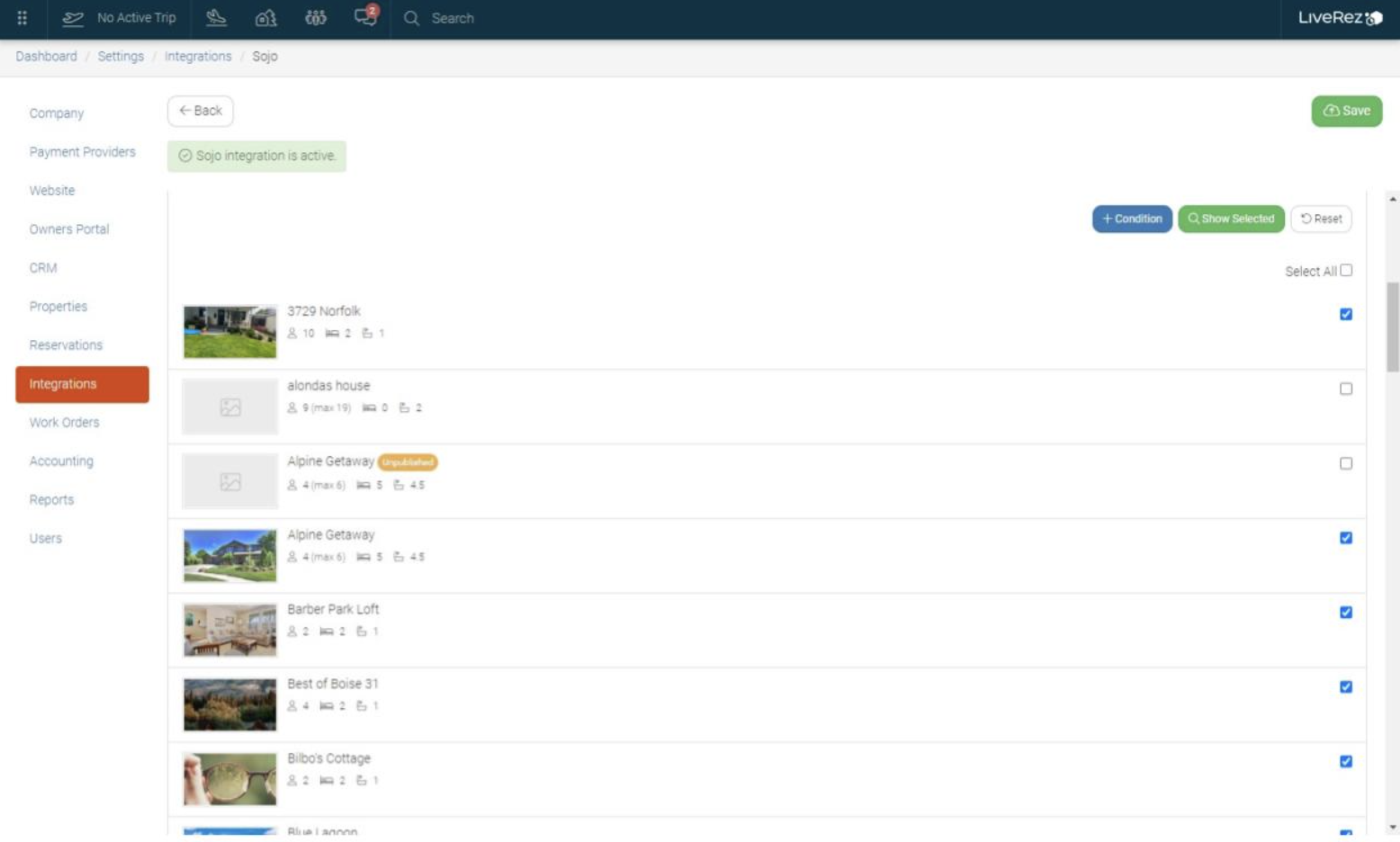This screenshot has width=1400, height=842.
Task: Click the Best of Boise 31 thumbnail
Action: pos(229,704)
